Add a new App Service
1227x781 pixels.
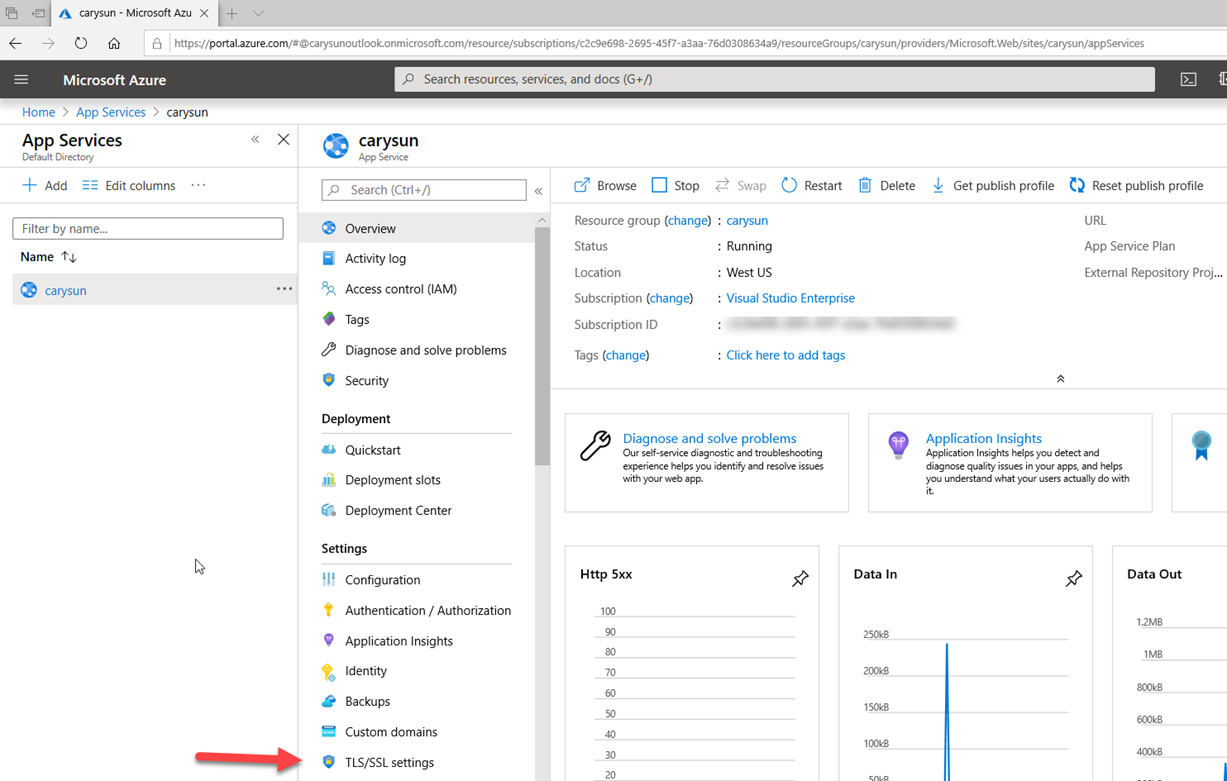[45, 185]
